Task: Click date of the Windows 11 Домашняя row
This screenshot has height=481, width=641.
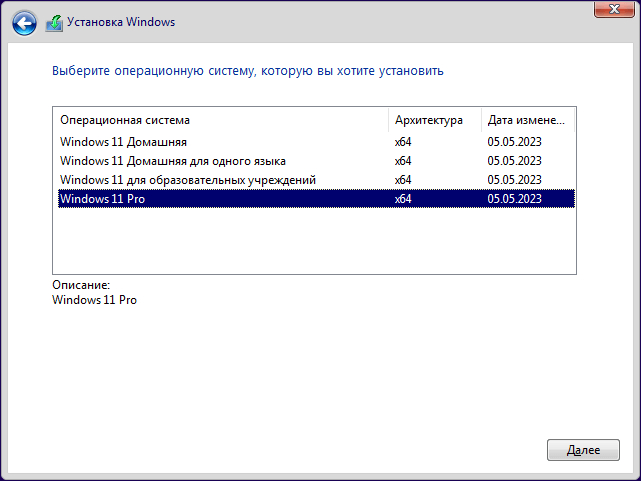Action: pos(514,142)
